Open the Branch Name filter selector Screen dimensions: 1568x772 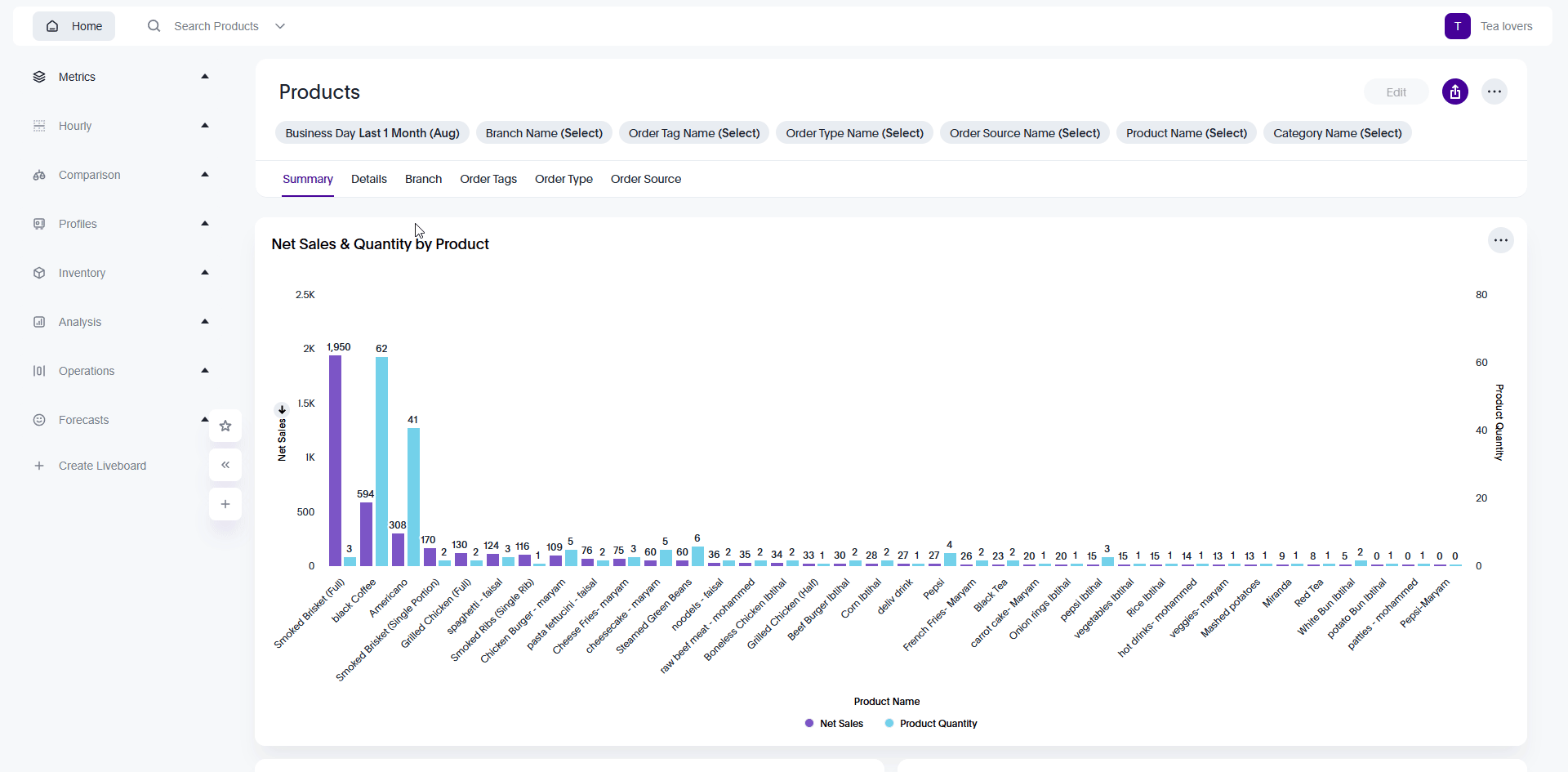(544, 133)
